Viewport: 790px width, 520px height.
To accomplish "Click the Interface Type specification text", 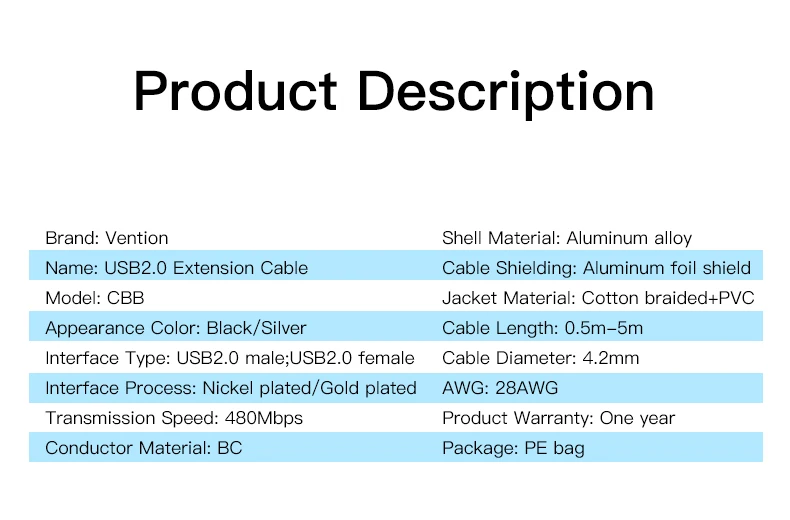I will click(x=230, y=358).
